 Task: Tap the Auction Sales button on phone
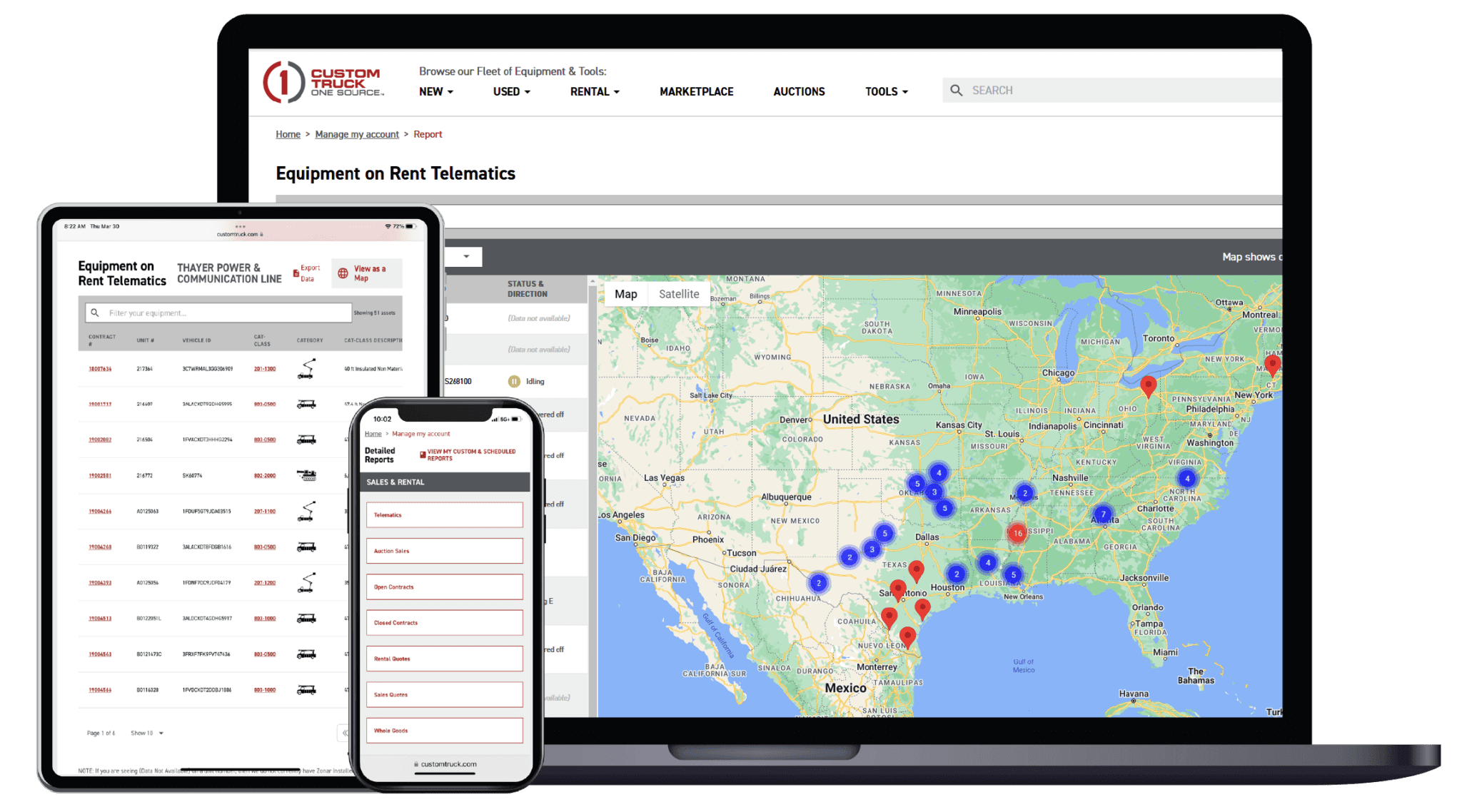(x=444, y=551)
